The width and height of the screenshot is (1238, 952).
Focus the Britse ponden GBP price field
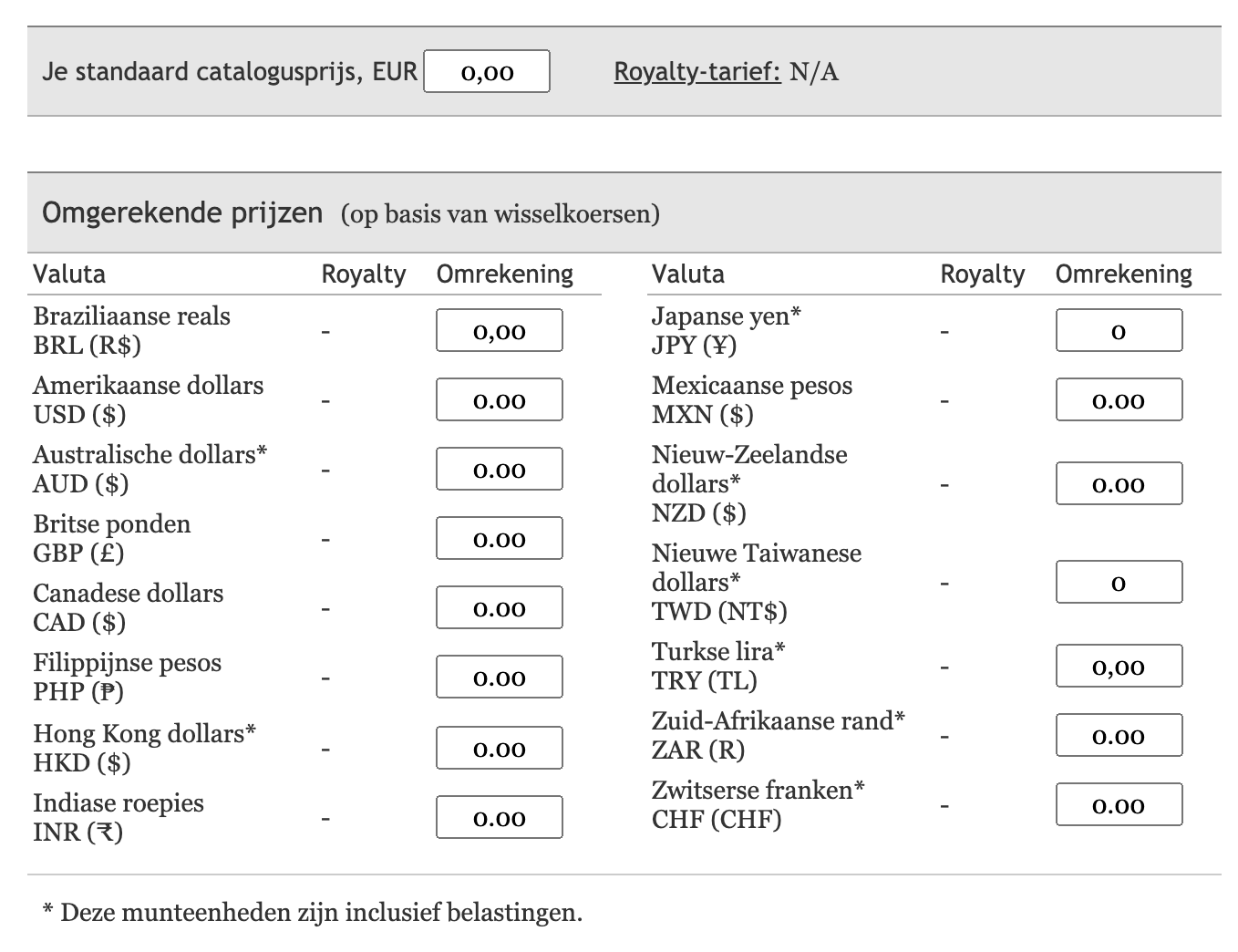click(499, 539)
